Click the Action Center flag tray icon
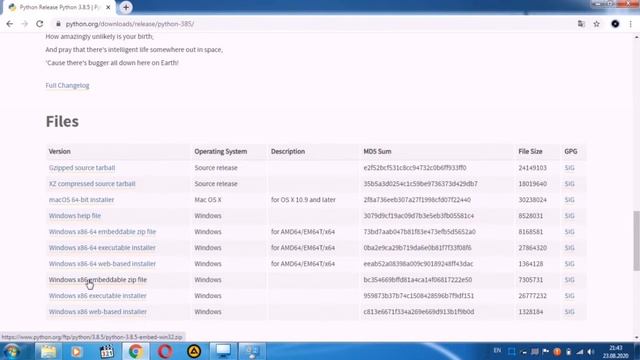The image size is (640, 360). (546, 351)
